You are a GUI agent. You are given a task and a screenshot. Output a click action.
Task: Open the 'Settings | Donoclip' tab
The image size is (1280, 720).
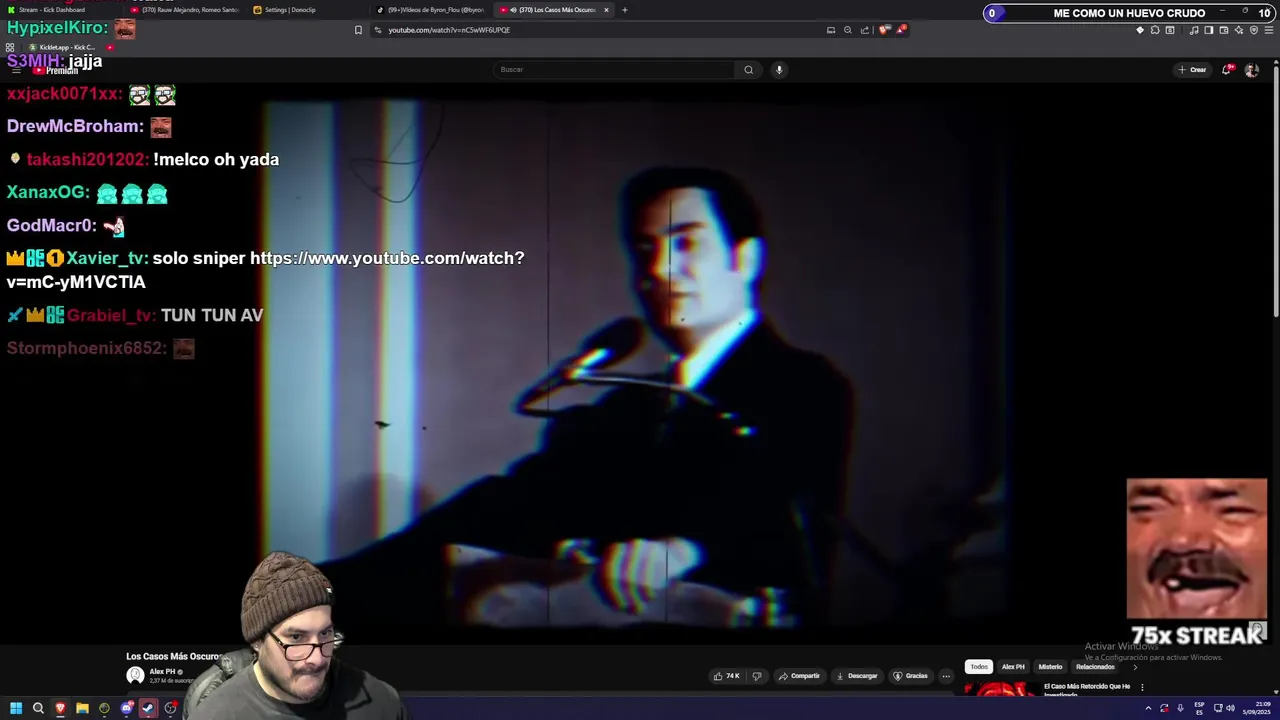coord(308,10)
